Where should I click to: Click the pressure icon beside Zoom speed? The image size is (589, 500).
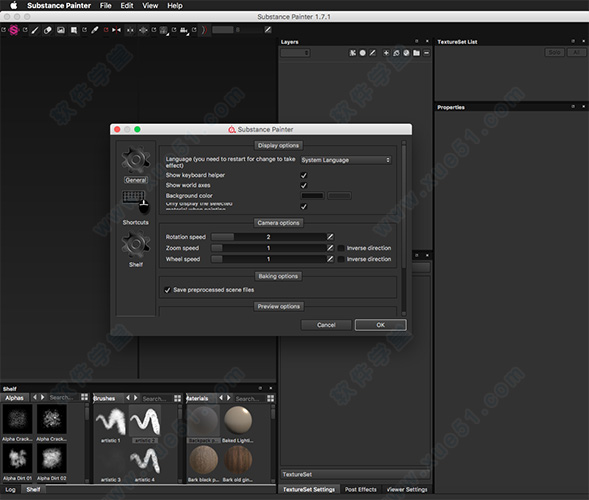click(330, 248)
